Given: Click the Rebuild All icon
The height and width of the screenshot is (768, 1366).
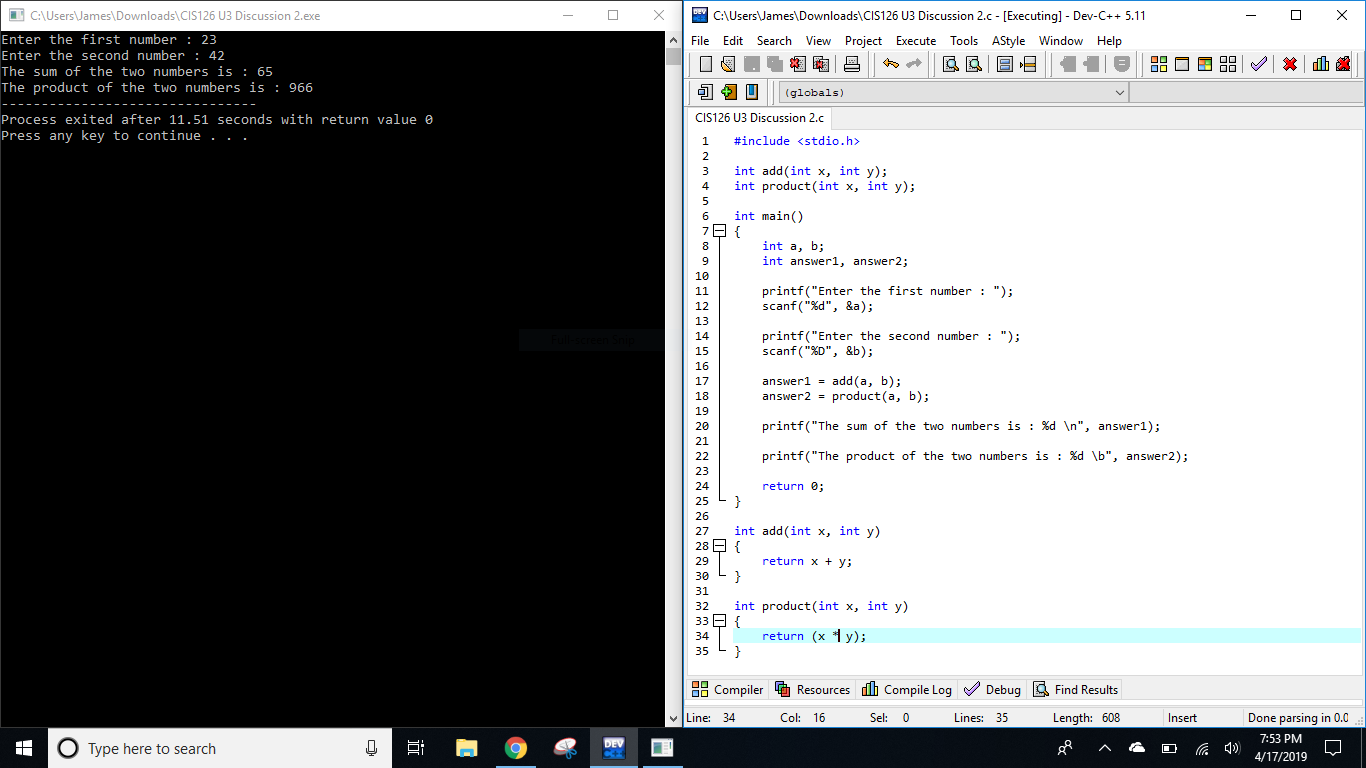Looking at the screenshot, I should [x=1228, y=64].
